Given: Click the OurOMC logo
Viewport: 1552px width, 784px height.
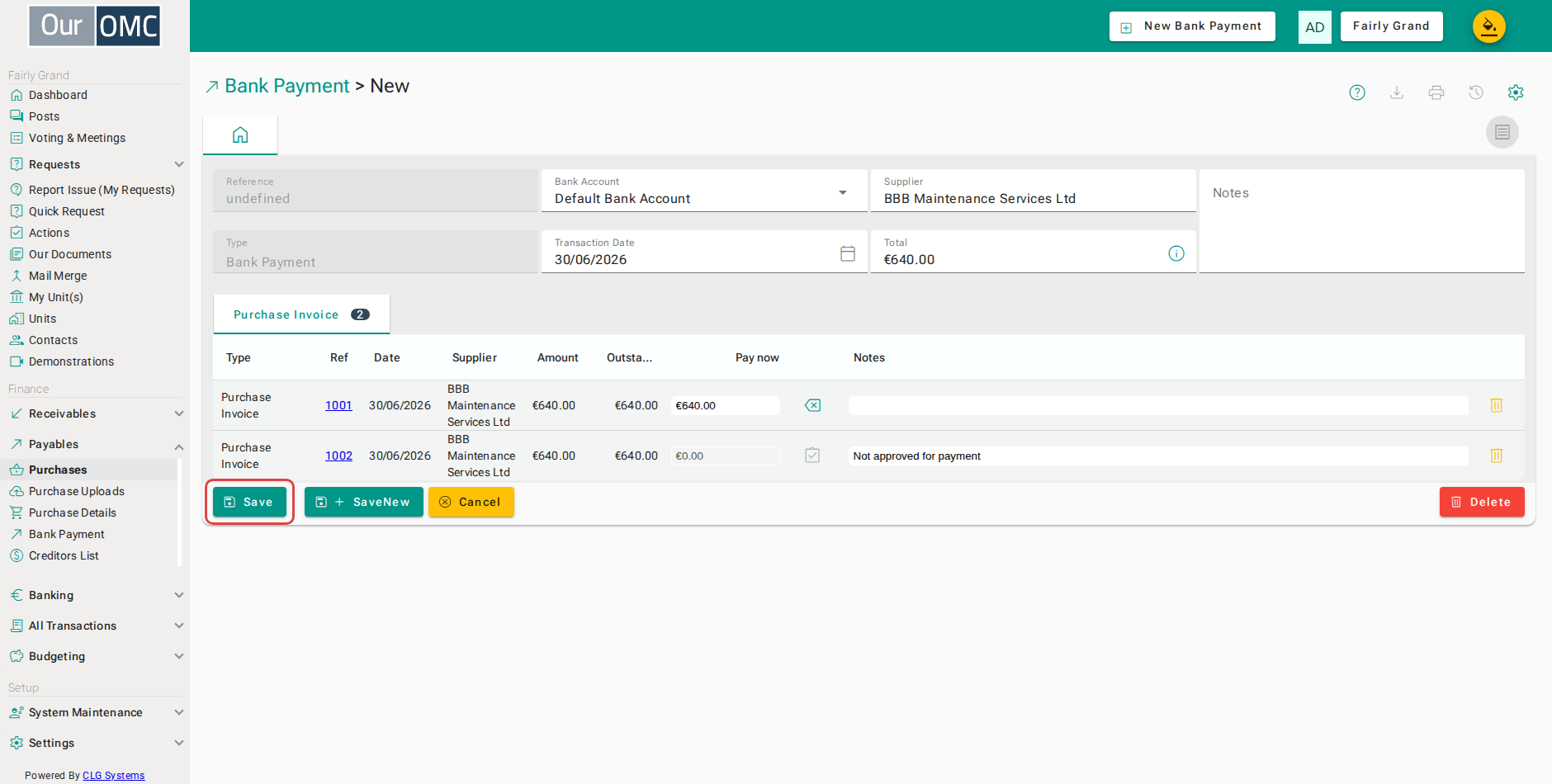Looking at the screenshot, I should pyautogui.click(x=95, y=26).
